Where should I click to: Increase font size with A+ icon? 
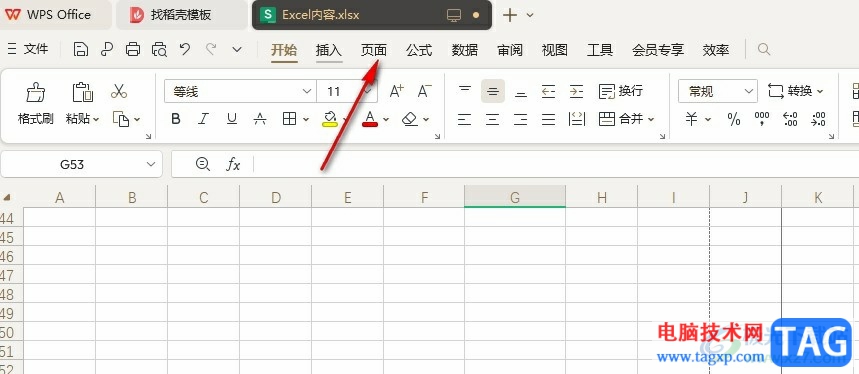tap(397, 91)
